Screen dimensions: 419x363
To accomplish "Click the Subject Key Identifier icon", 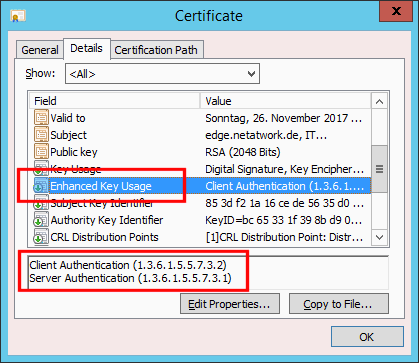I will pos(41,203).
